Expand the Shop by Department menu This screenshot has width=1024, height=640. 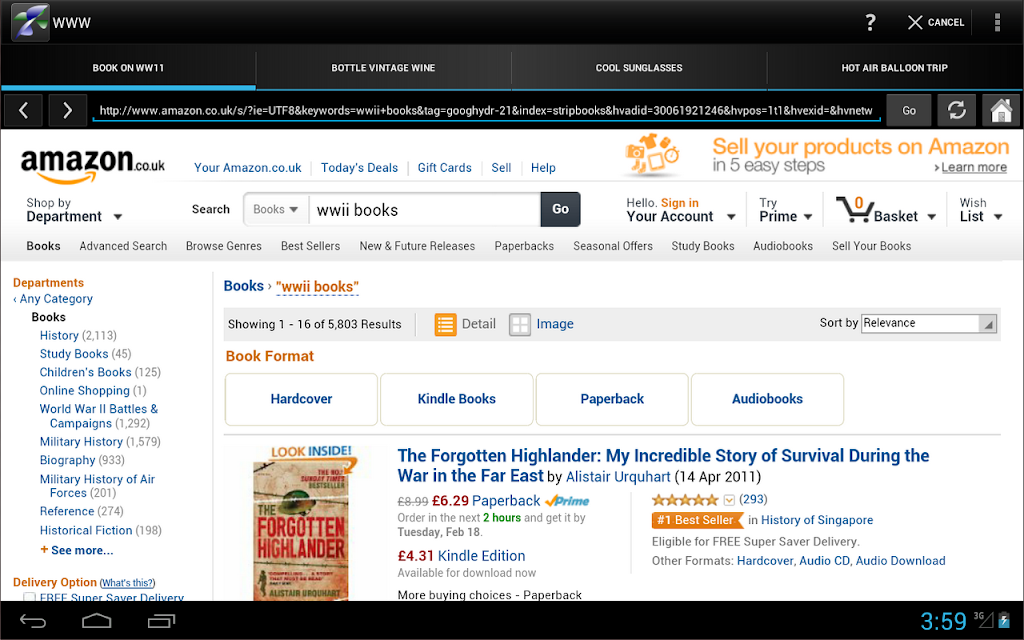pos(74,210)
